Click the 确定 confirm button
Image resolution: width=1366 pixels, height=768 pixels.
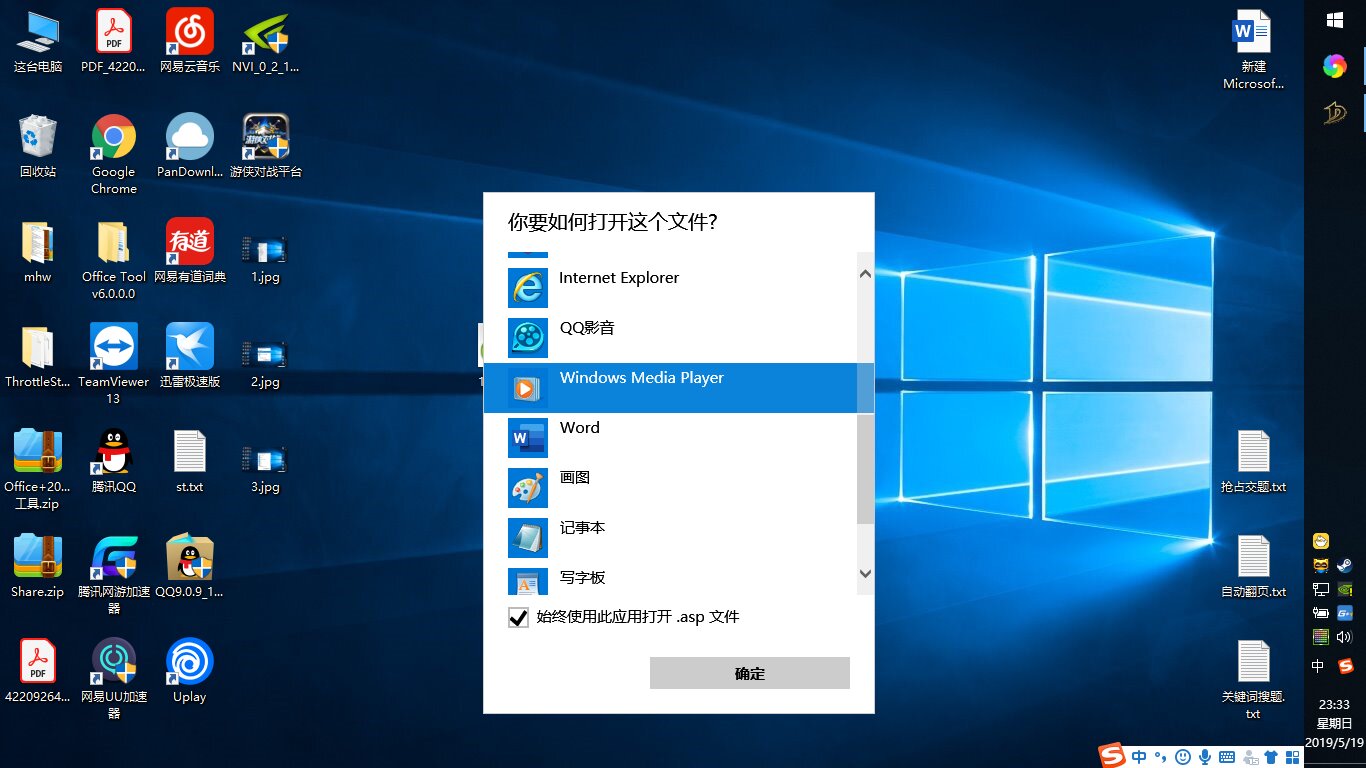(x=749, y=673)
